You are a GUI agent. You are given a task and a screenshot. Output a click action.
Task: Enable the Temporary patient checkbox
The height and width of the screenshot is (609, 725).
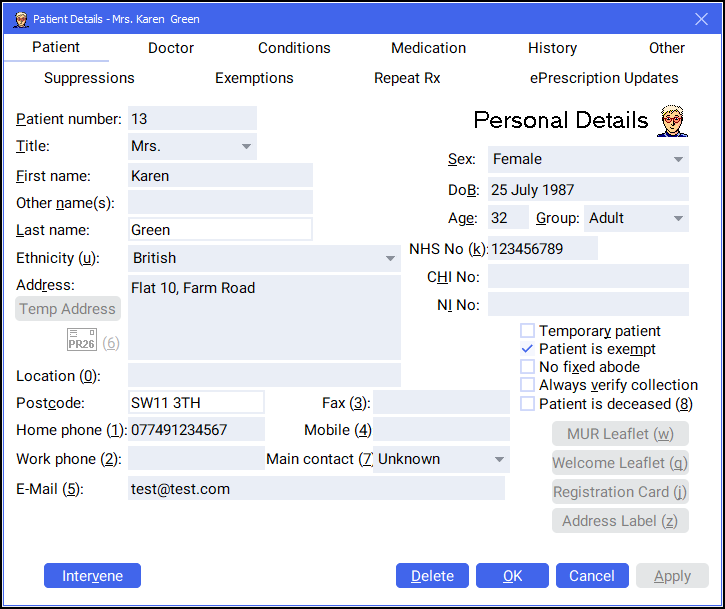click(527, 331)
